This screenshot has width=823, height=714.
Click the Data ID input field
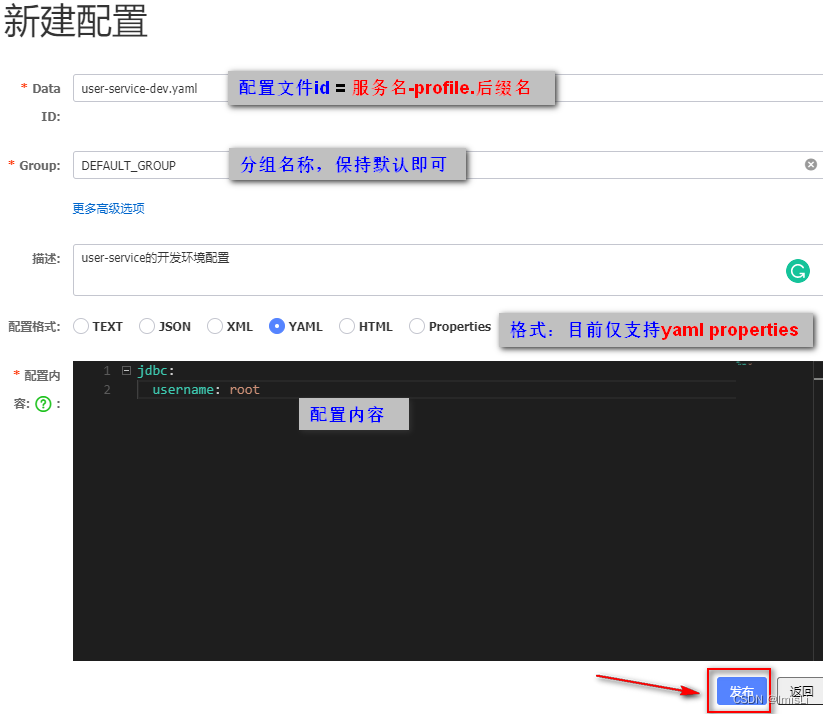coord(150,88)
